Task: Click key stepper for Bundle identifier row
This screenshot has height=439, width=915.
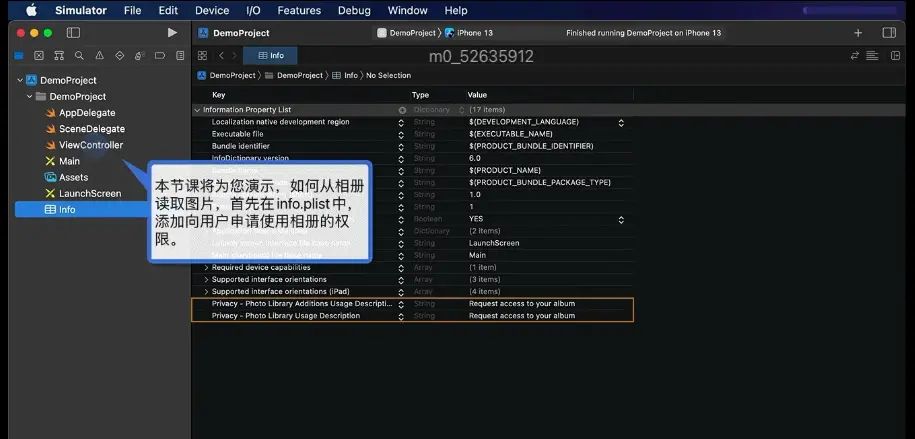Action: tap(401, 147)
